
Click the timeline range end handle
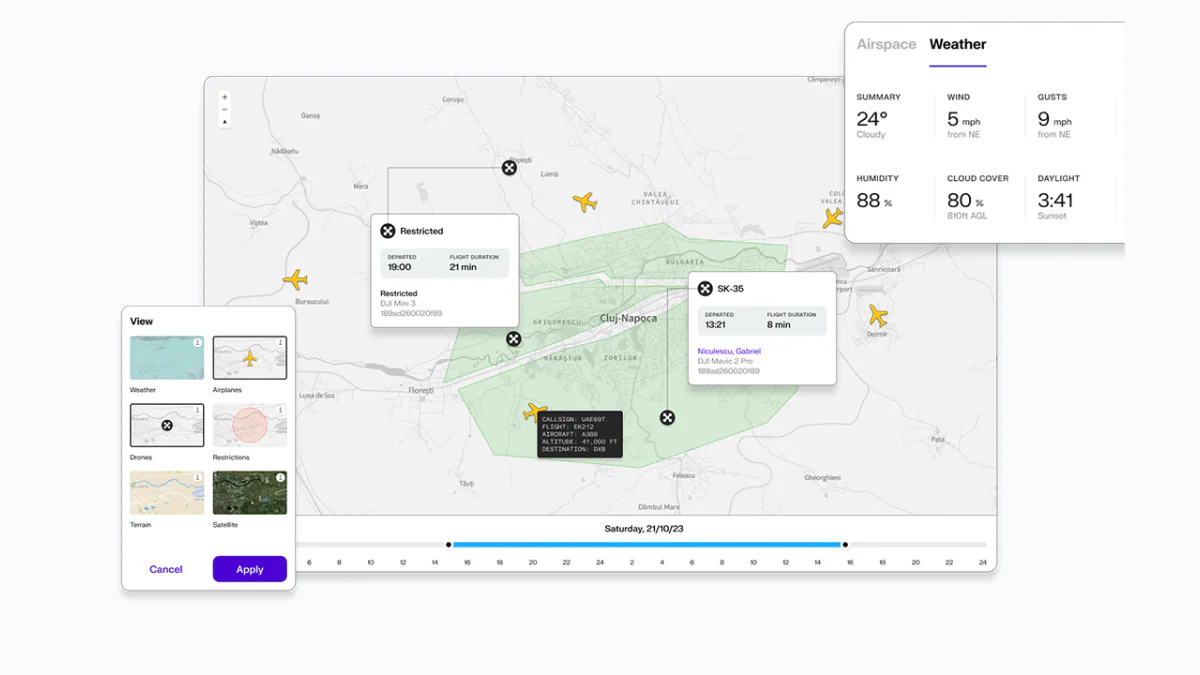pos(845,545)
